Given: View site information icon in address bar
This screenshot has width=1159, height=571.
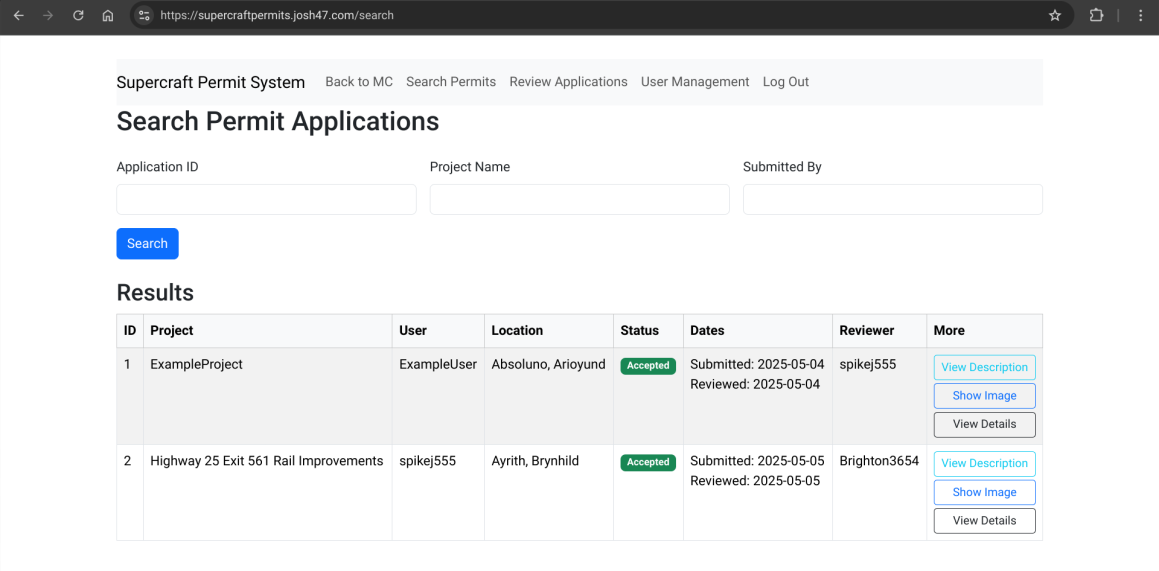Looking at the screenshot, I should [144, 16].
